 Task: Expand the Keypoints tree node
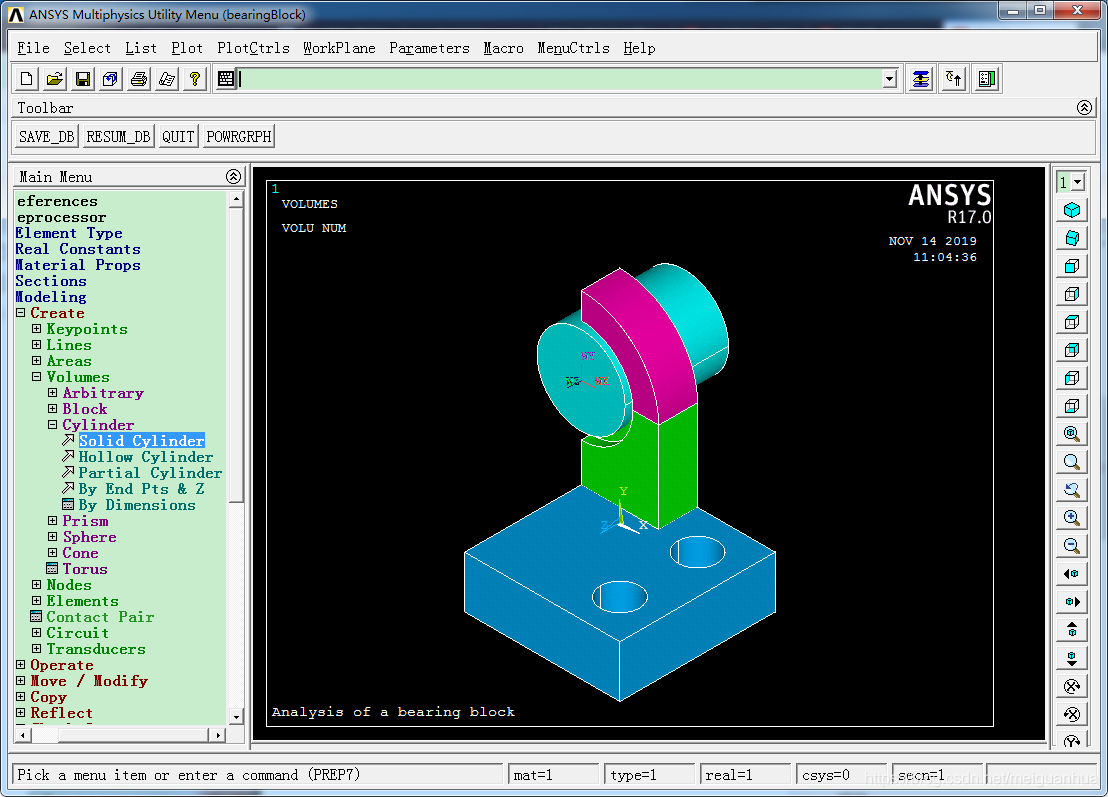pyautogui.click(x=37, y=329)
